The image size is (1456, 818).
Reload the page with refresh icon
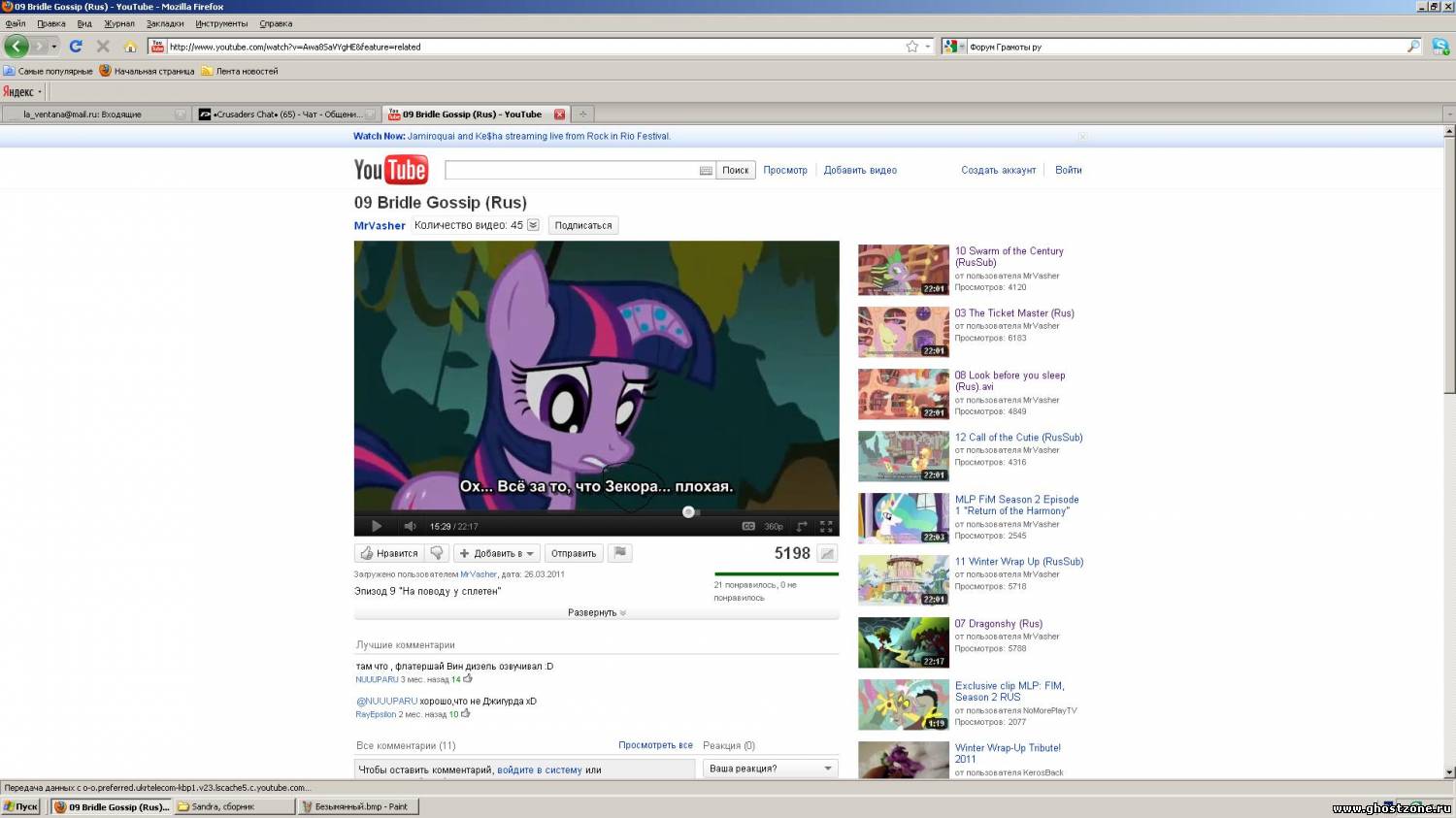[x=76, y=46]
